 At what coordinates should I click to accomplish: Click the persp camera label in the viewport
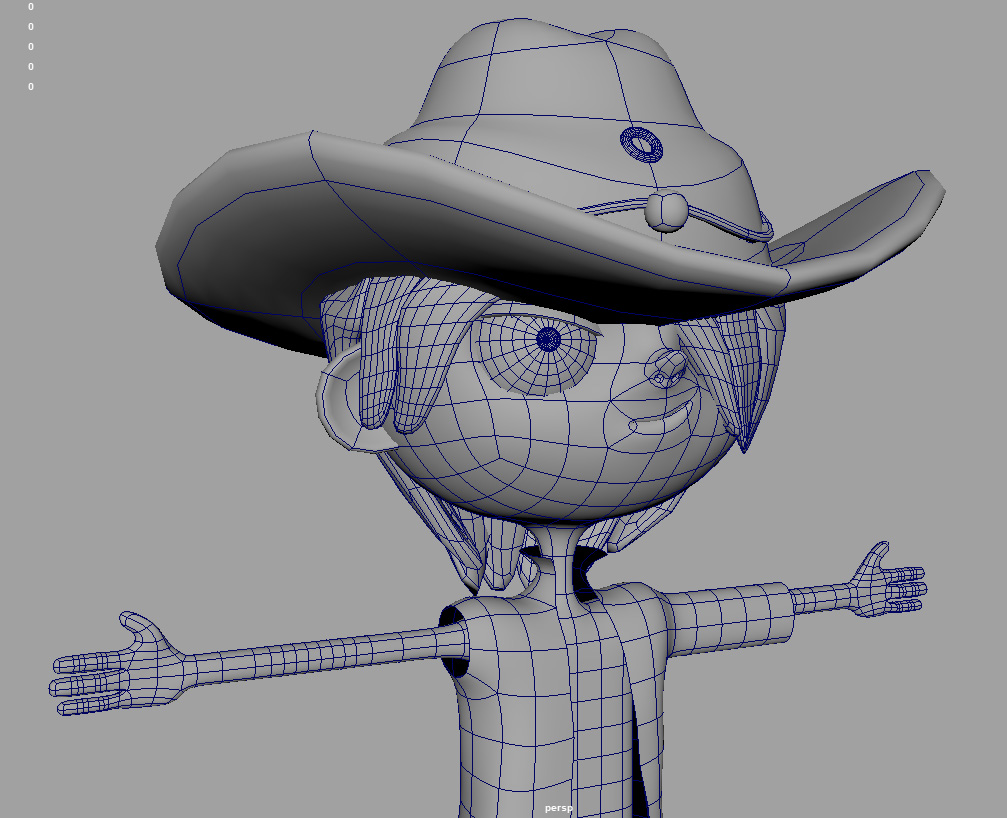click(x=559, y=808)
